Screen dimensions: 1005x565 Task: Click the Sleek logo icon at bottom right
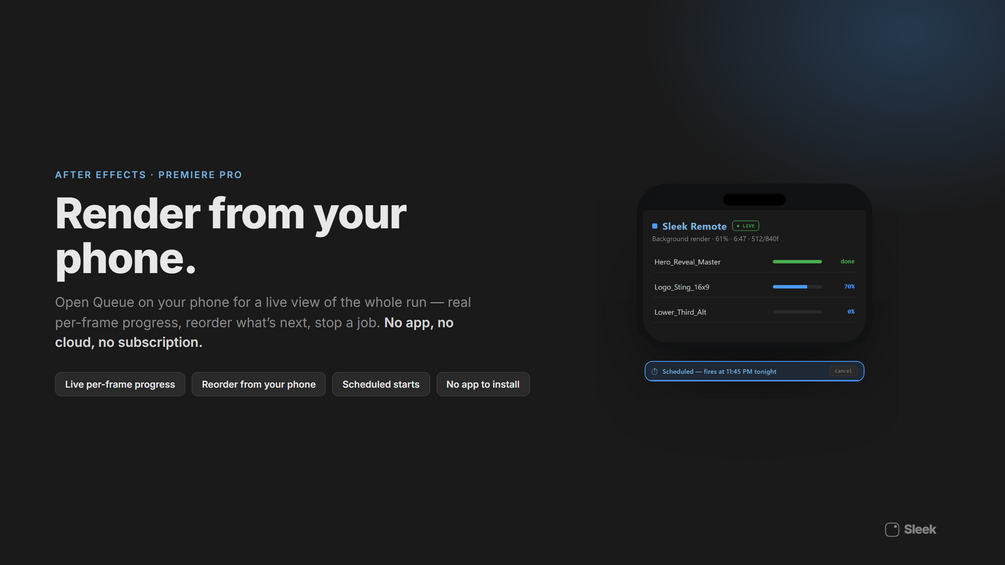click(892, 530)
